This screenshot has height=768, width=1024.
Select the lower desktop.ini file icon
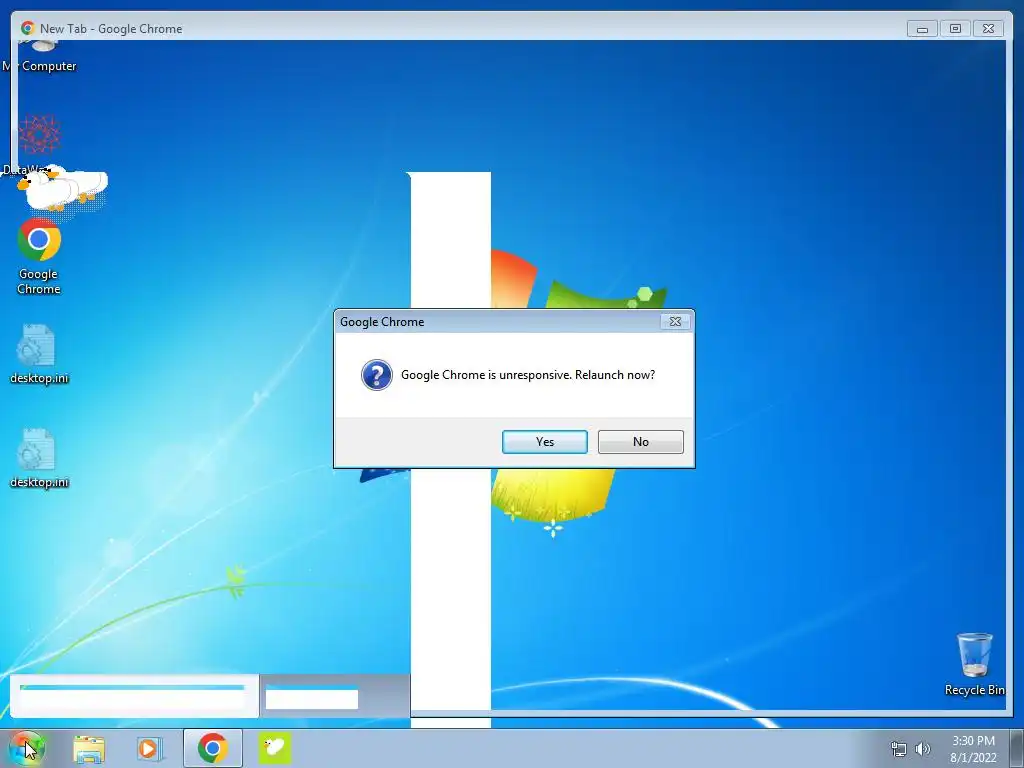(39, 458)
